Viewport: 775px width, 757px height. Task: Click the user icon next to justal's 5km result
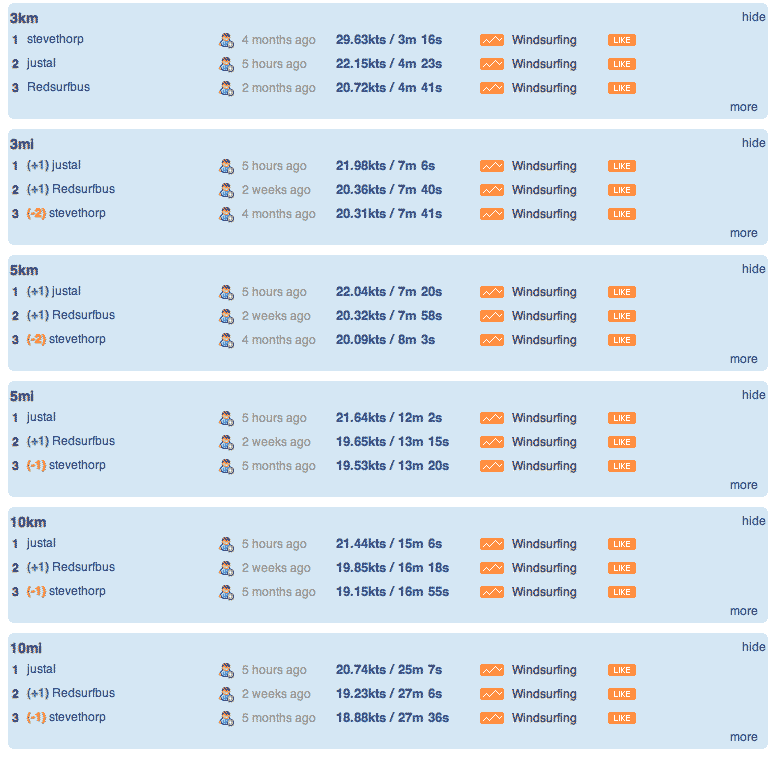coord(226,292)
